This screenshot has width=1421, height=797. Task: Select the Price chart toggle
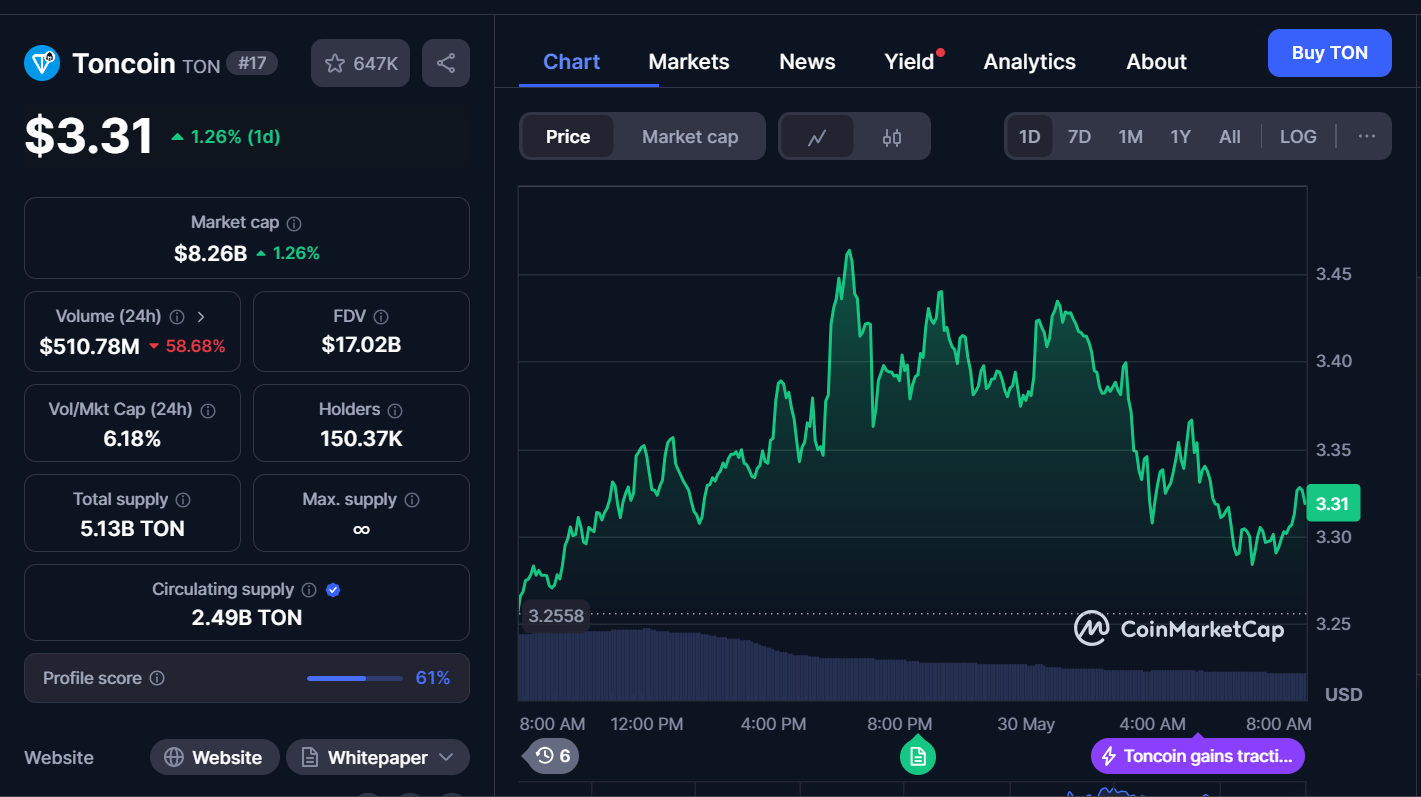tap(568, 136)
